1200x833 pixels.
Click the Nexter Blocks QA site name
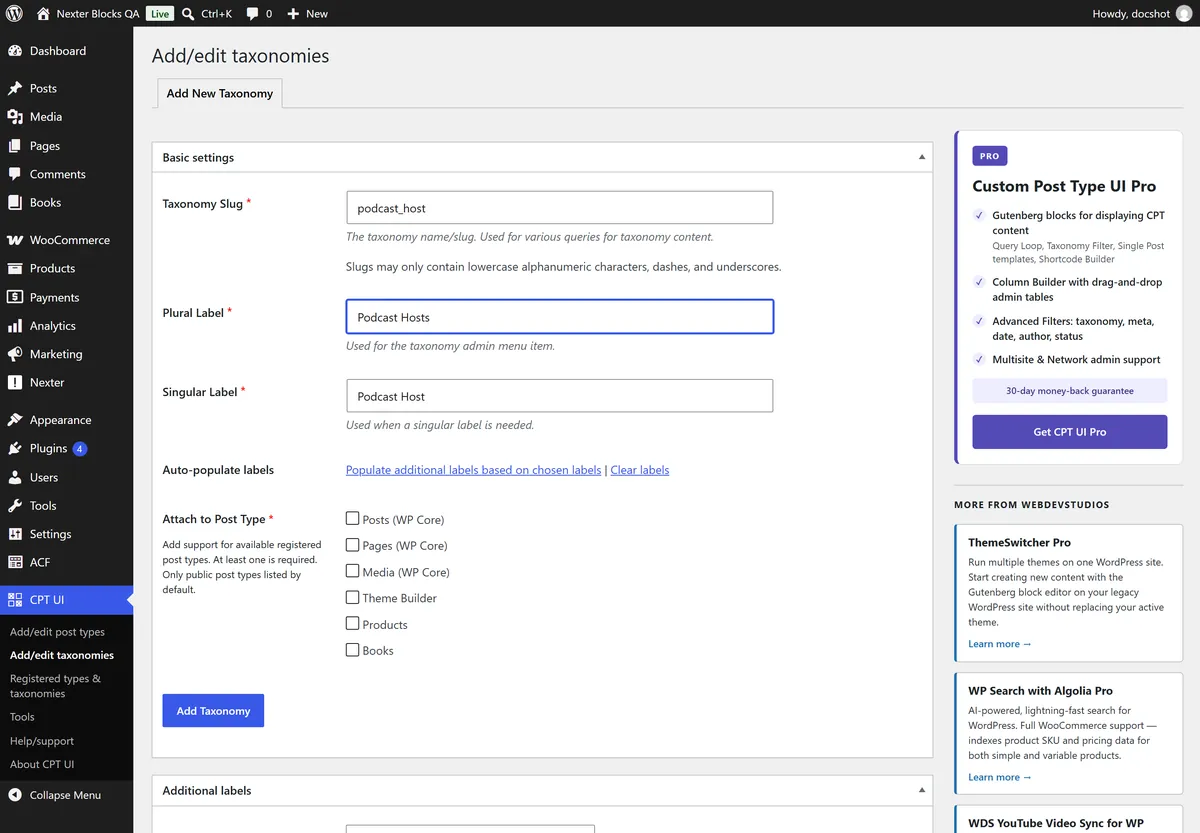pos(100,14)
